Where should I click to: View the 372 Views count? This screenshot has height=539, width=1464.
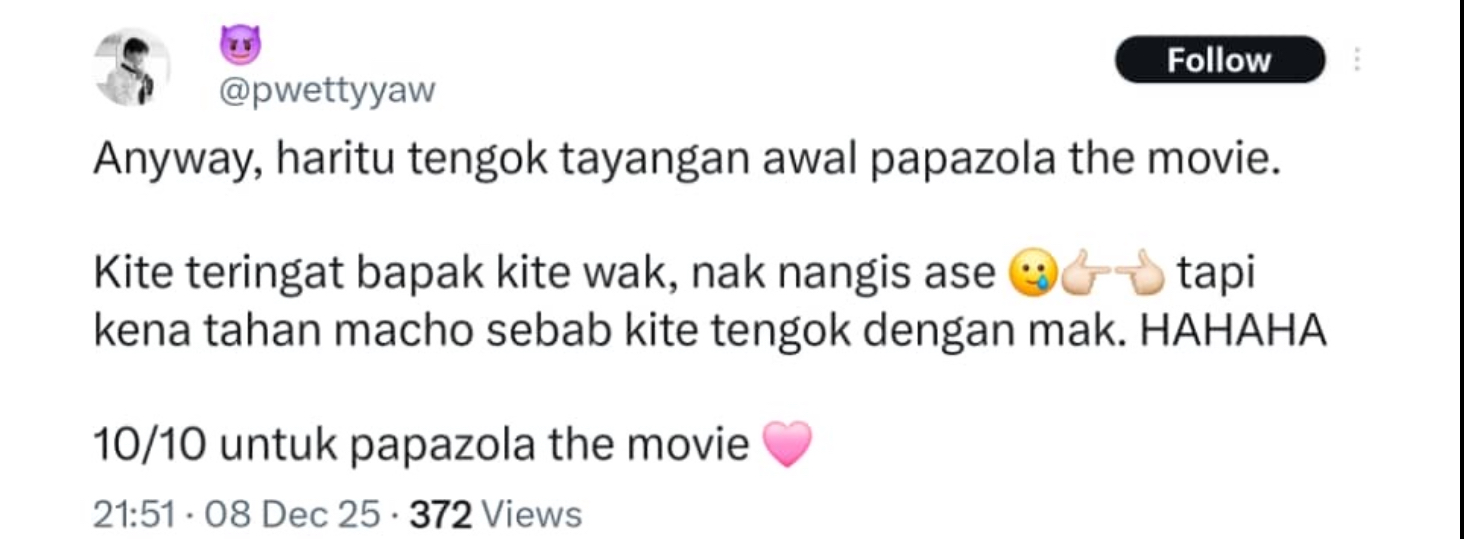(496, 515)
